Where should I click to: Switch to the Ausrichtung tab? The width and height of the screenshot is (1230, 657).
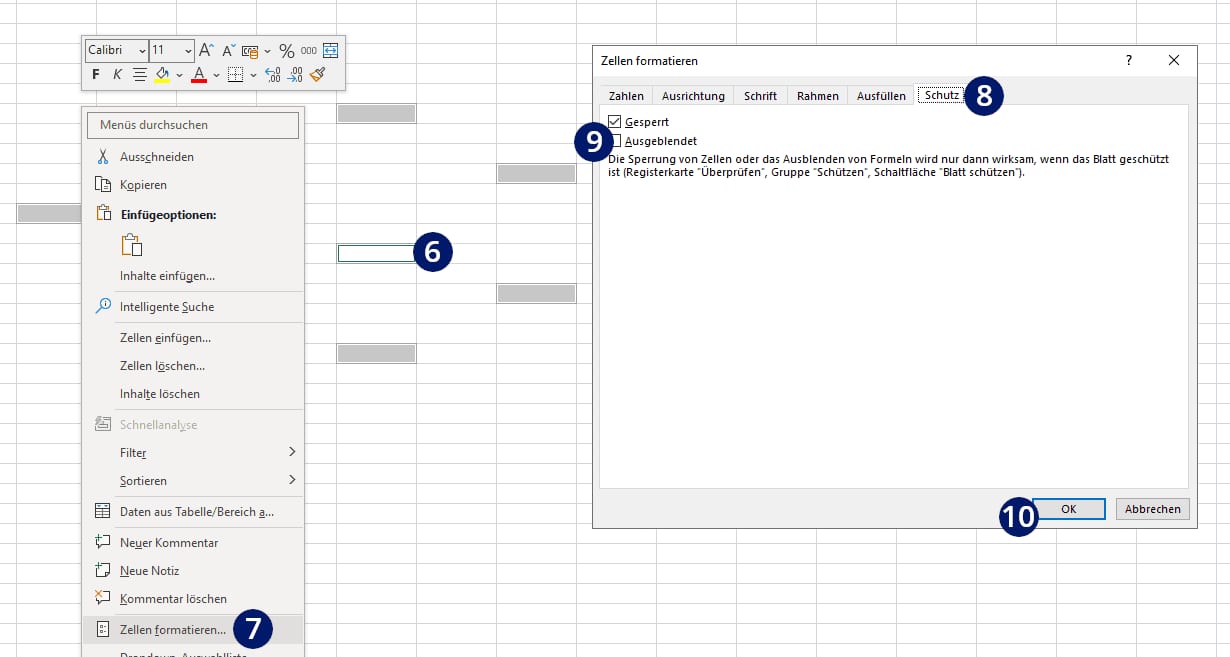click(x=693, y=96)
